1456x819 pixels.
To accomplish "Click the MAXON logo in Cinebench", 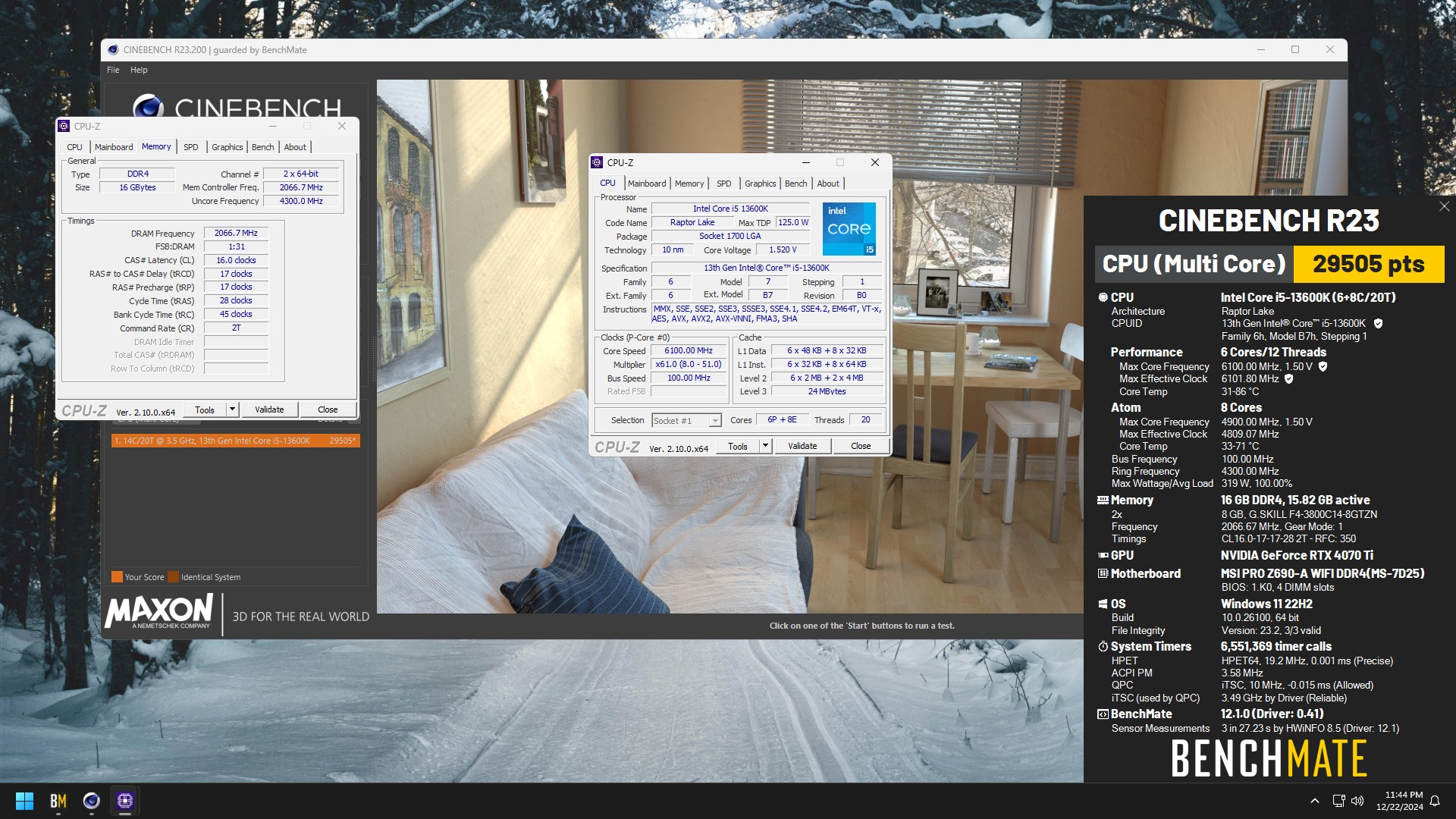I will 159,611.
